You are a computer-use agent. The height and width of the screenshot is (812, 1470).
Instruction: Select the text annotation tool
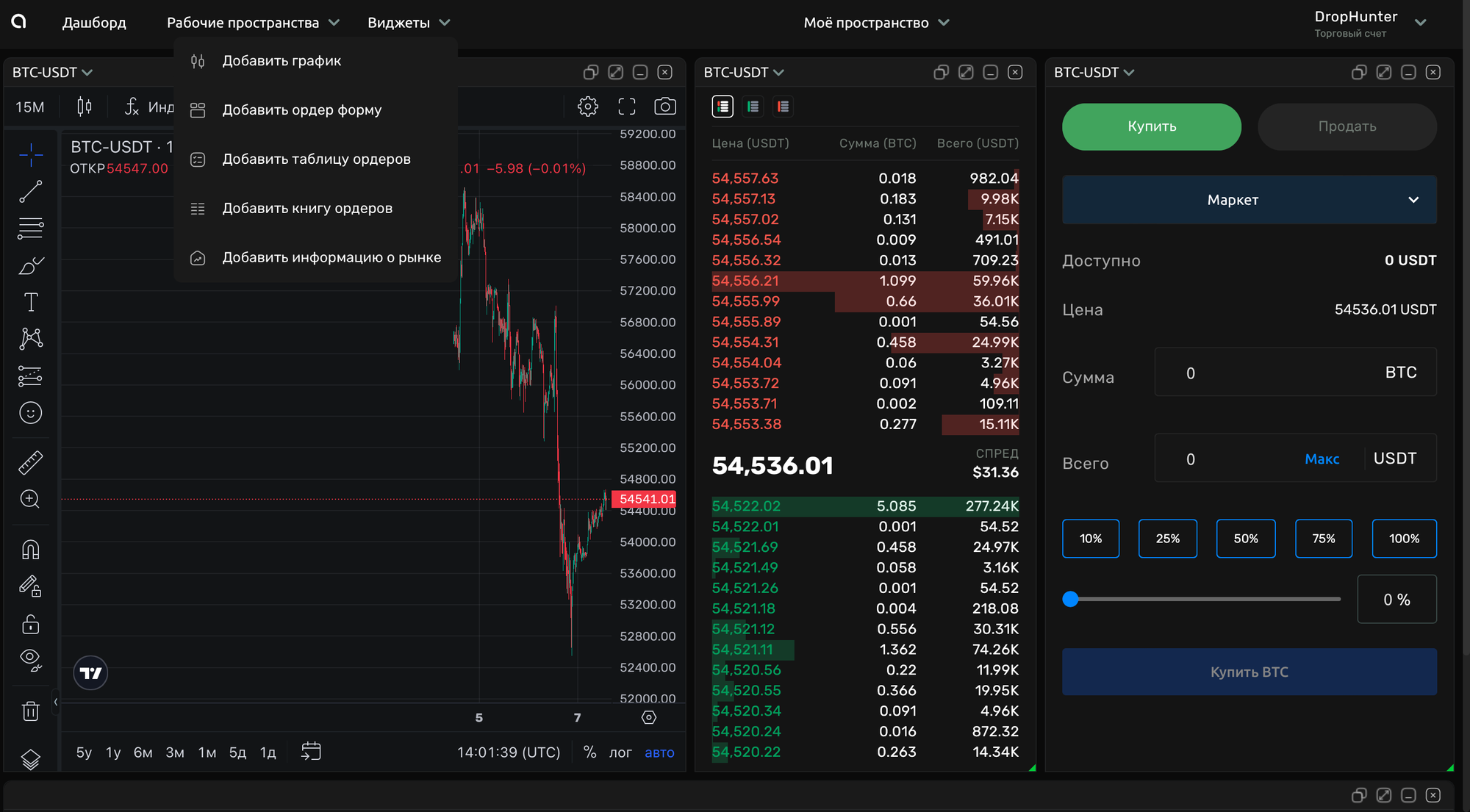[30, 302]
